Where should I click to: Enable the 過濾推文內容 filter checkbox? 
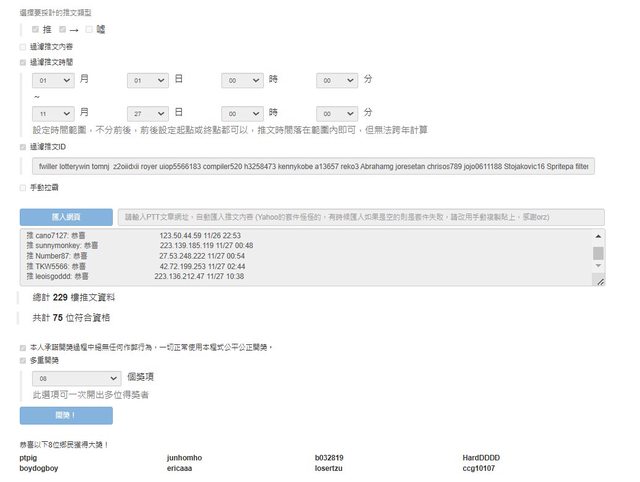point(23,47)
